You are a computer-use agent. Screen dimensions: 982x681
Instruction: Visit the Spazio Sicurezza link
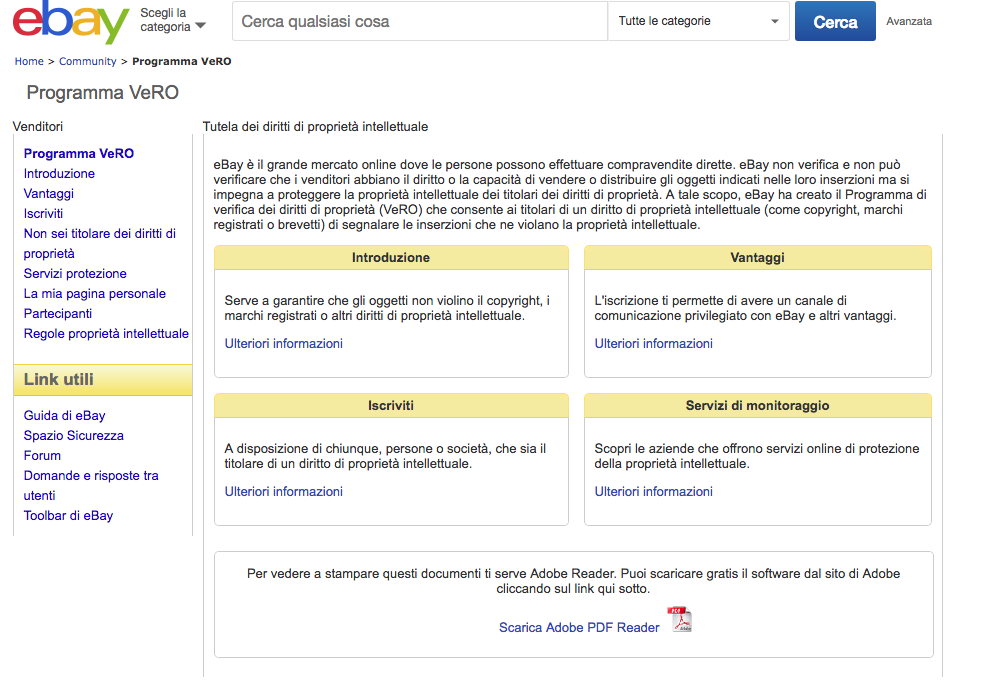(x=74, y=436)
